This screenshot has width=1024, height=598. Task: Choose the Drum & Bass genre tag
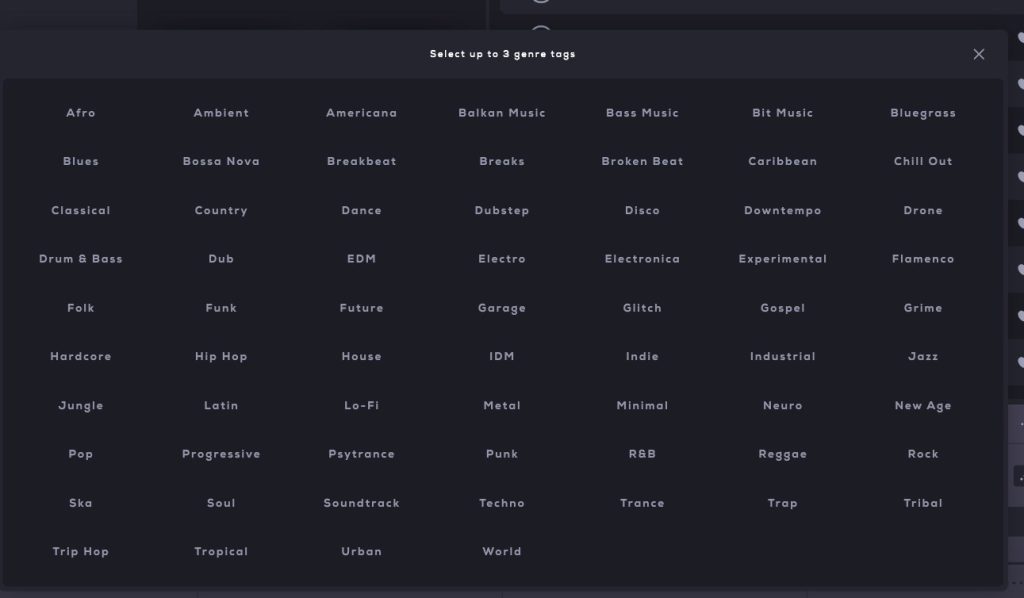click(x=81, y=259)
